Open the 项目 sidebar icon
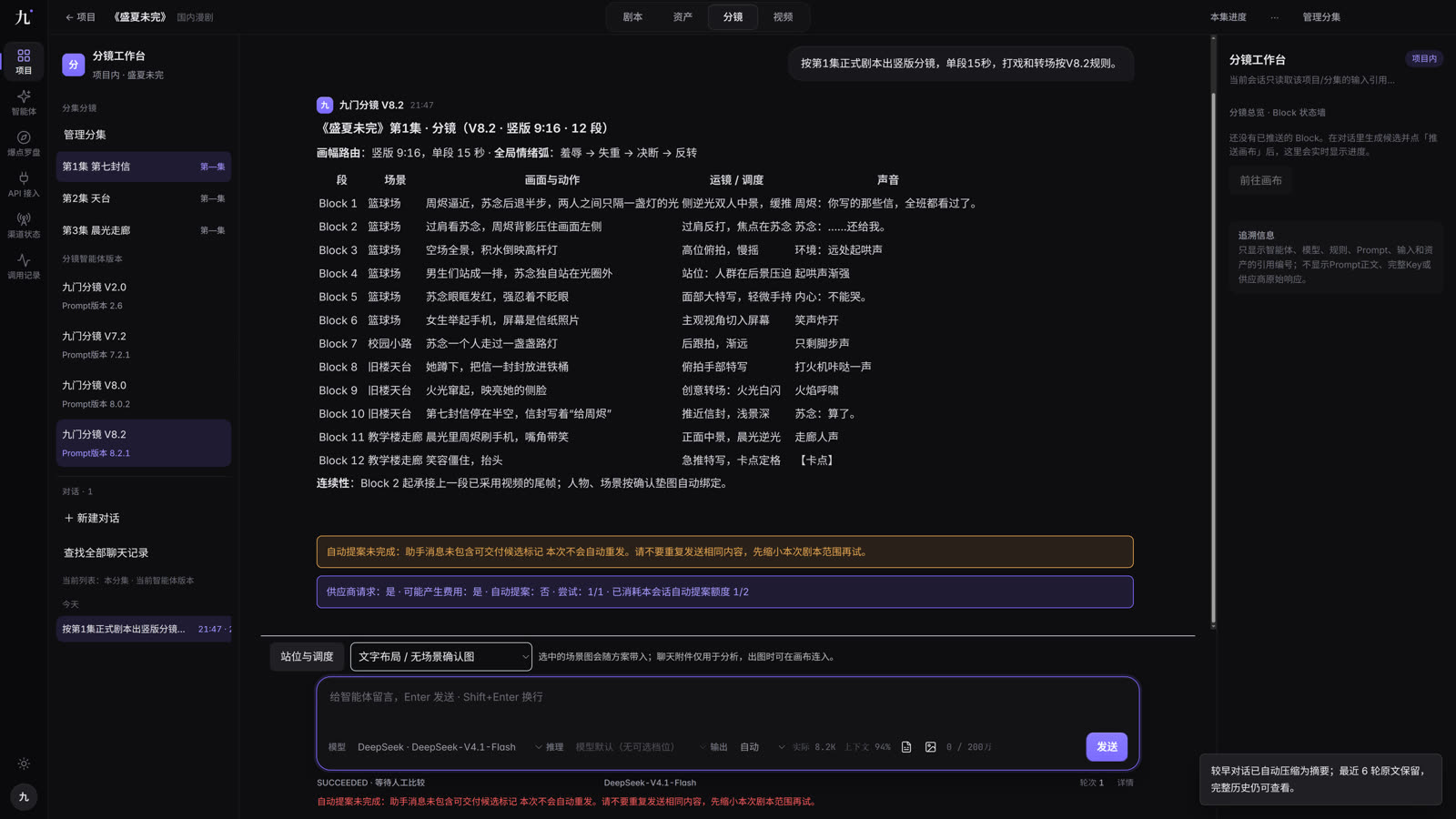 point(24,61)
